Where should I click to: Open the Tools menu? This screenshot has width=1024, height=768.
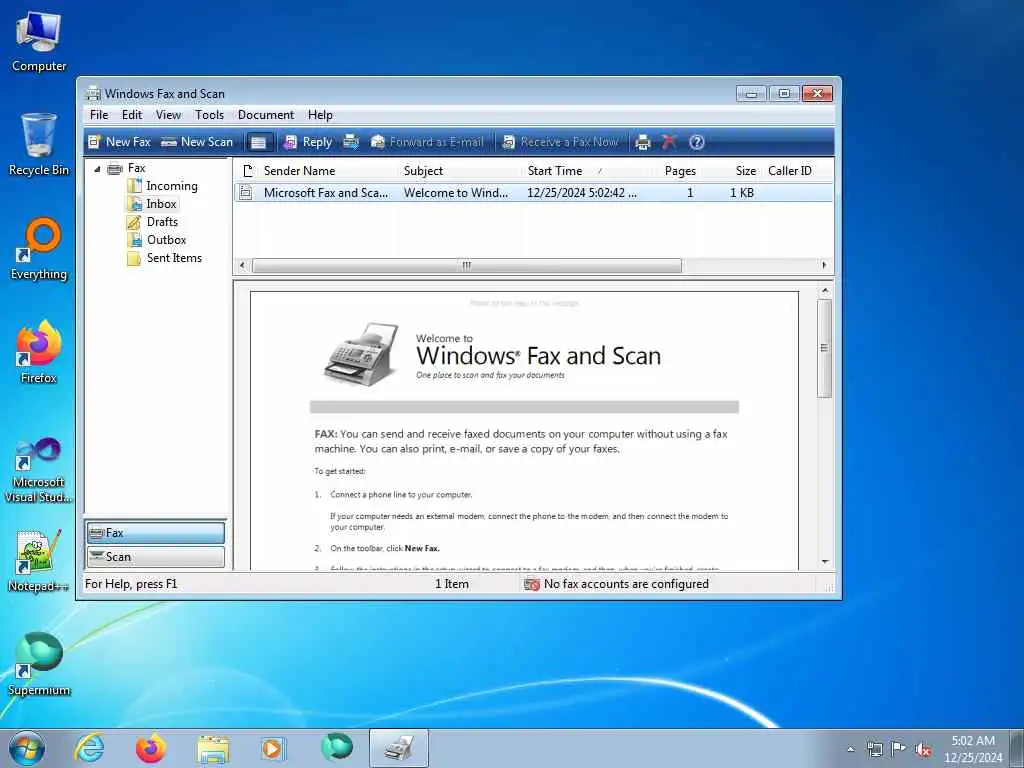pyautogui.click(x=209, y=115)
